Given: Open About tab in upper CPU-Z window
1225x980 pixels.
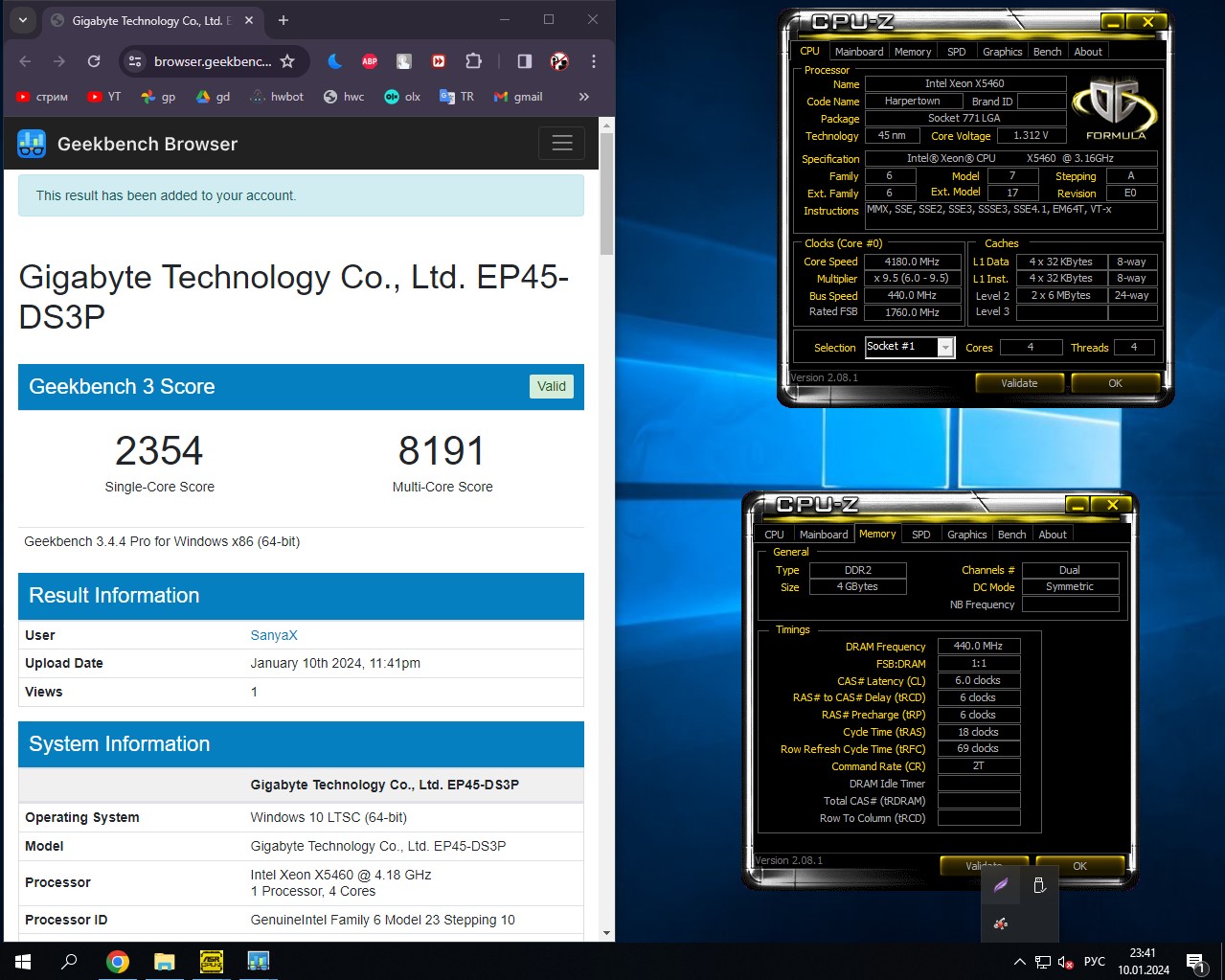Looking at the screenshot, I should click(x=1088, y=52).
